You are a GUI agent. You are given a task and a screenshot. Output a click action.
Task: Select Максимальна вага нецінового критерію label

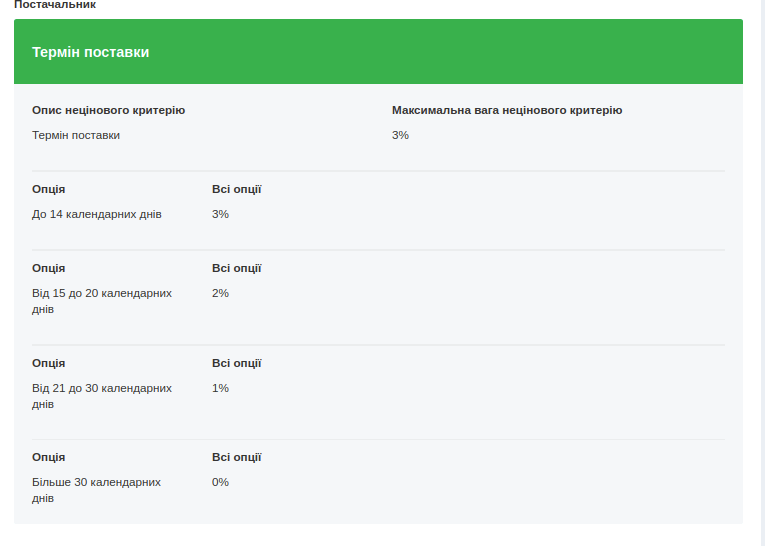coord(507,110)
